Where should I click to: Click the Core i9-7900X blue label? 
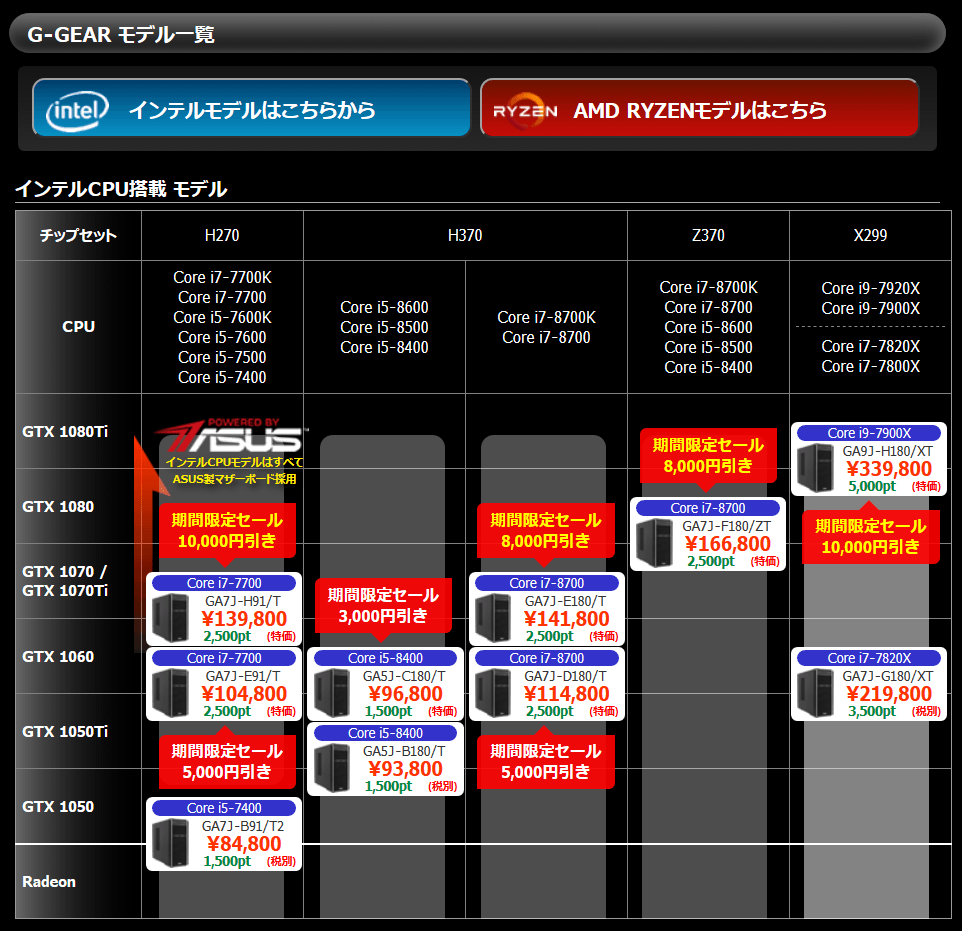click(x=869, y=433)
